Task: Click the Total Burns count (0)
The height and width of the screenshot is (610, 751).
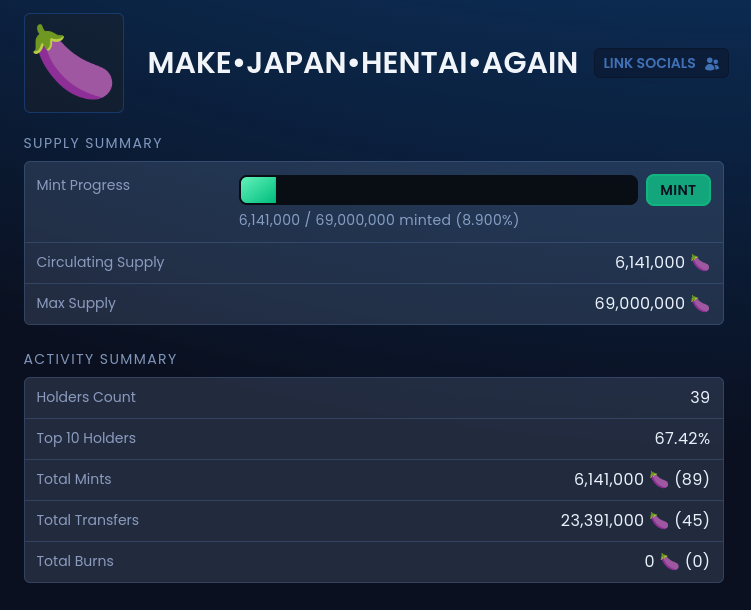Action: 697,561
